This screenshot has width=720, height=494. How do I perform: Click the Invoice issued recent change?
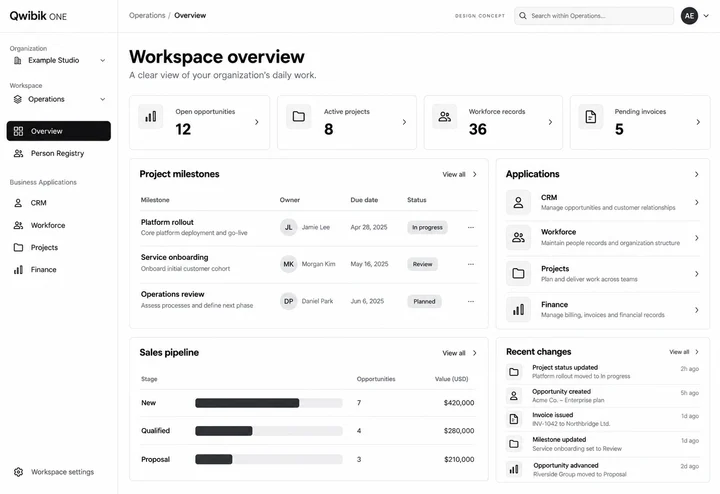[603, 419]
